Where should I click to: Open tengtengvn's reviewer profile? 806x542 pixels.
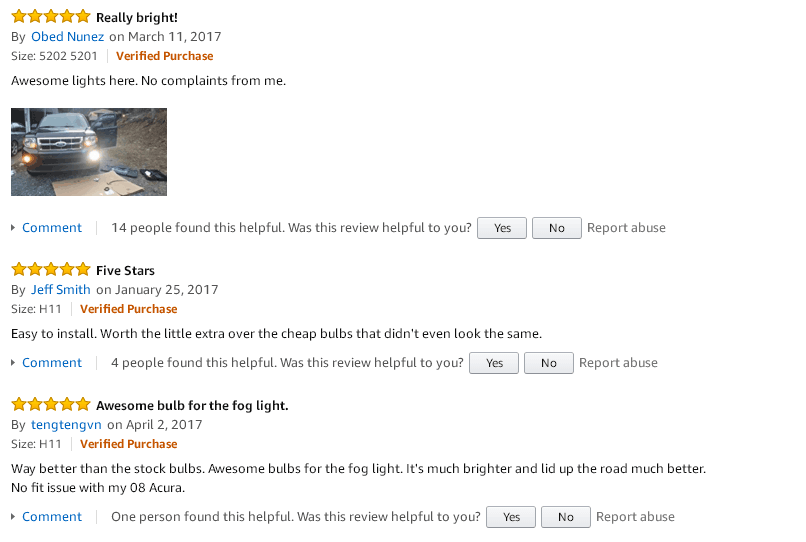(67, 425)
